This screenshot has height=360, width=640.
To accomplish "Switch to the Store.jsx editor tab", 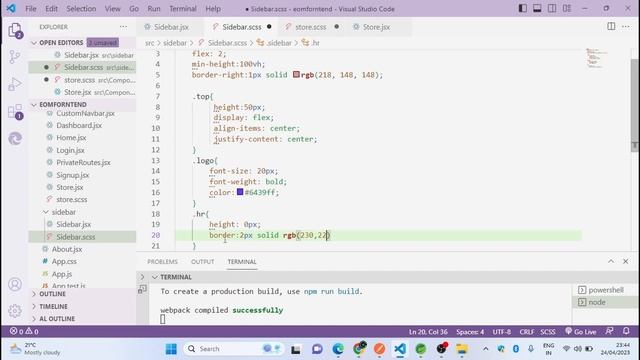I will 376,27.
